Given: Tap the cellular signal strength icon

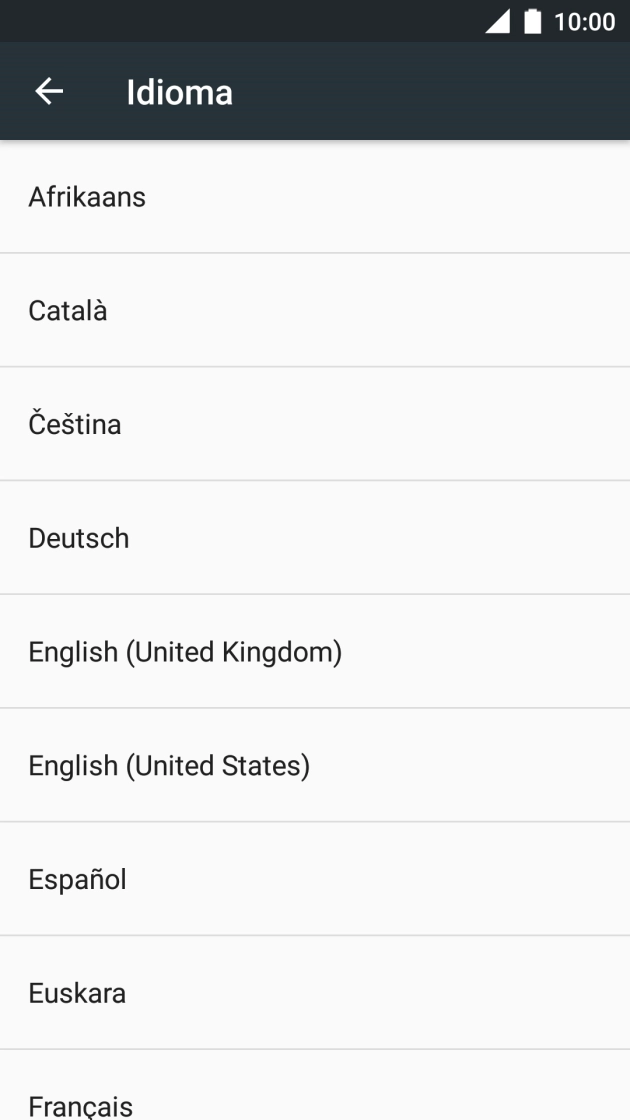Looking at the screenshot, I should pos(497,21).
